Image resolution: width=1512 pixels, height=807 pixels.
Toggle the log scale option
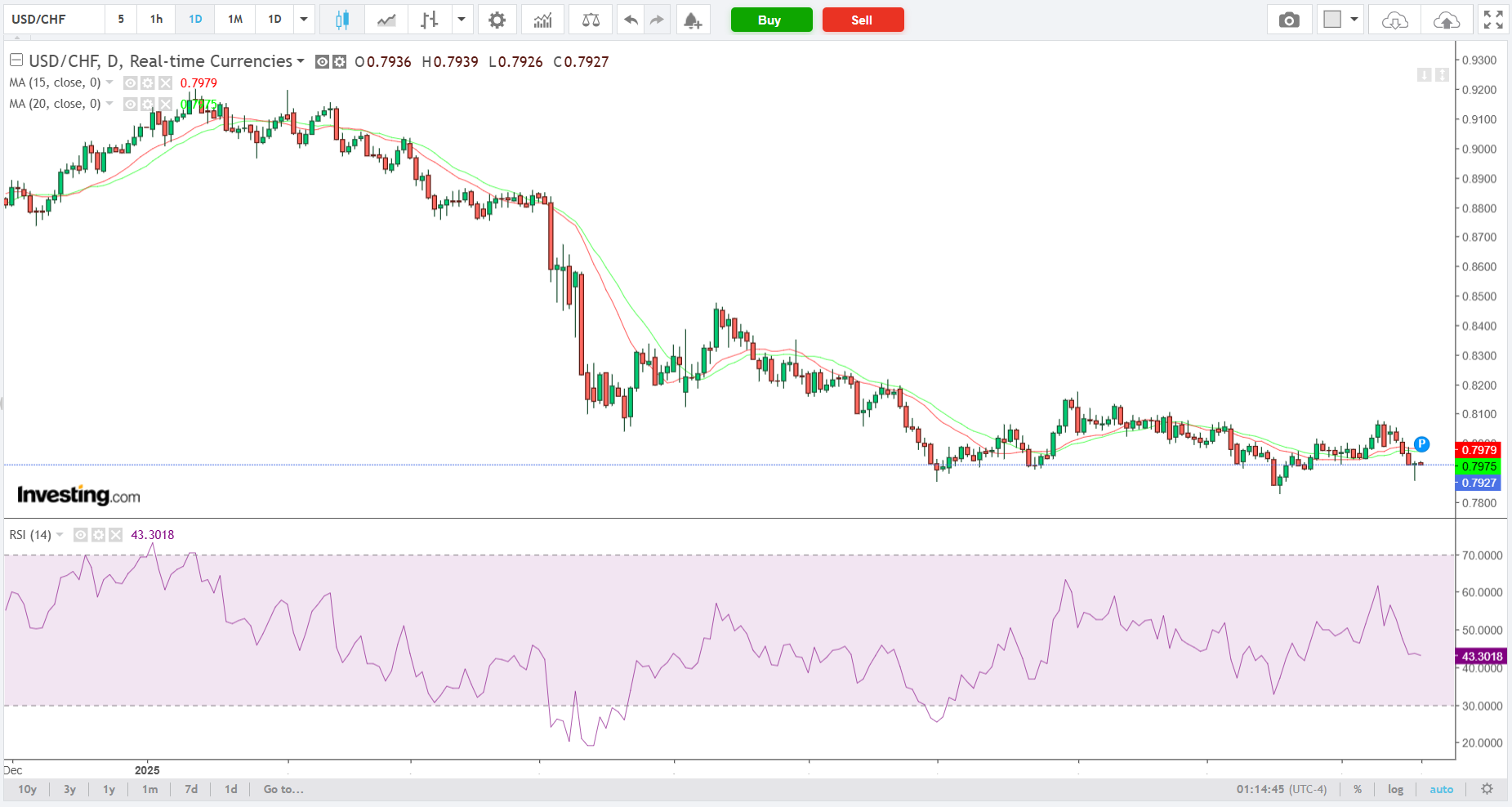click(1395, 789)
